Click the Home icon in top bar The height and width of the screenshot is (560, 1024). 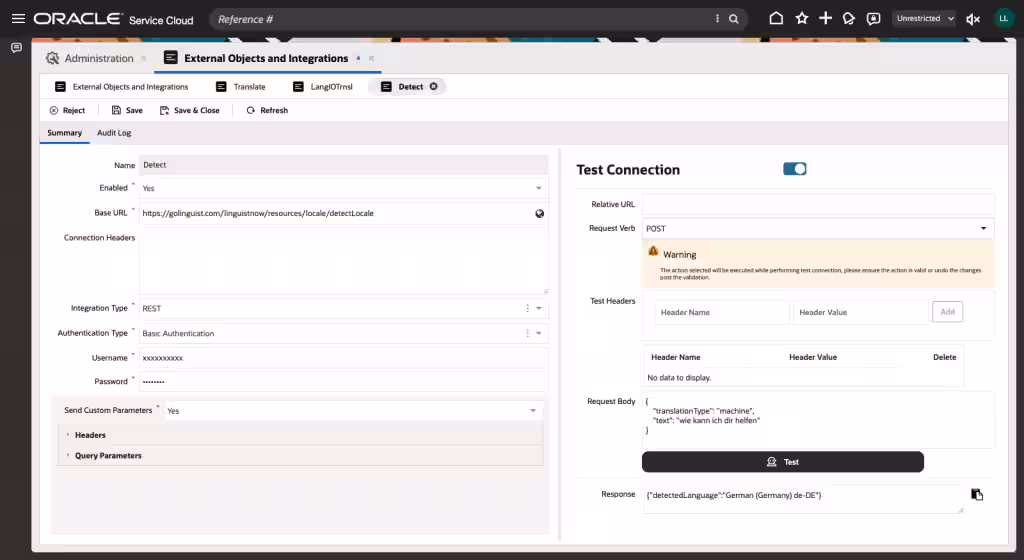(776, 19)
